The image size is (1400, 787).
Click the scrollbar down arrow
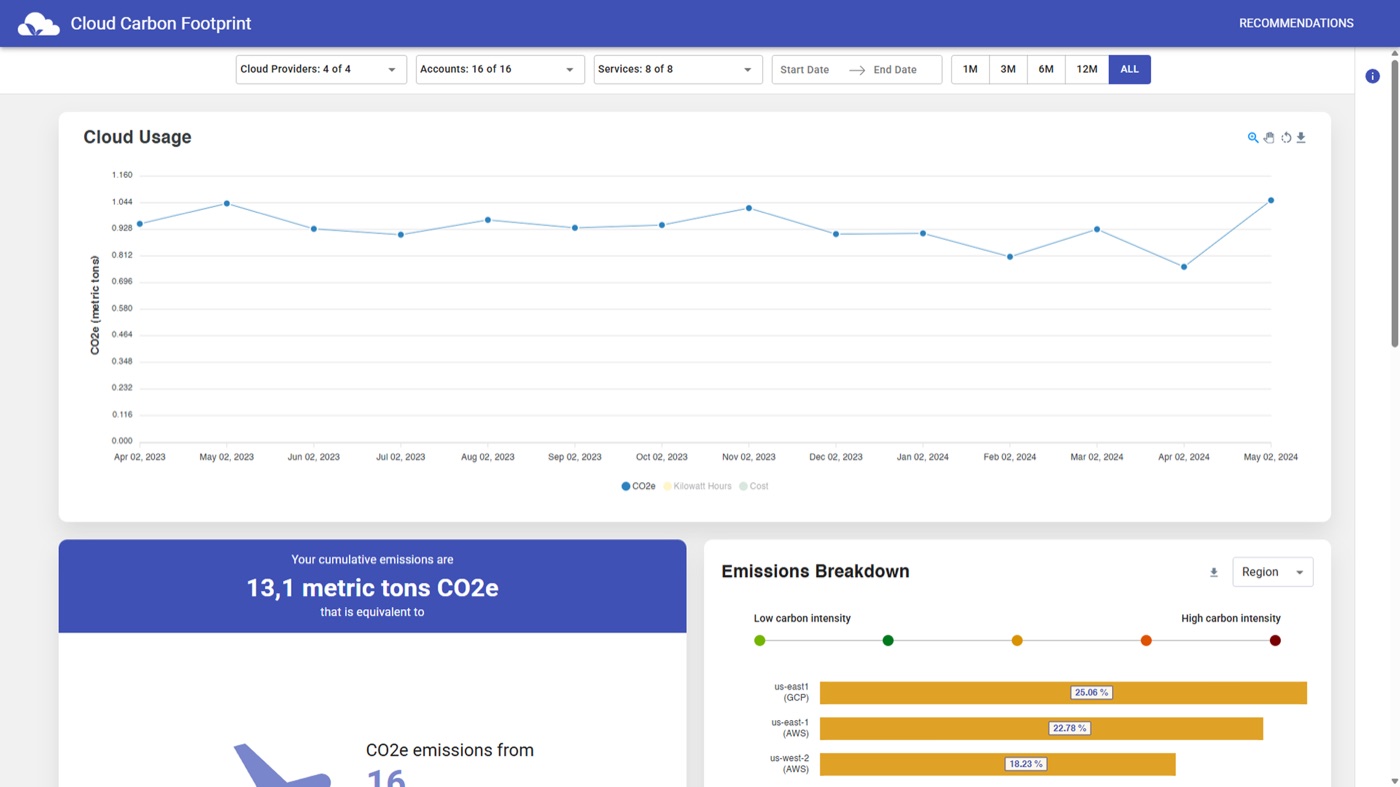[1394, 780]
